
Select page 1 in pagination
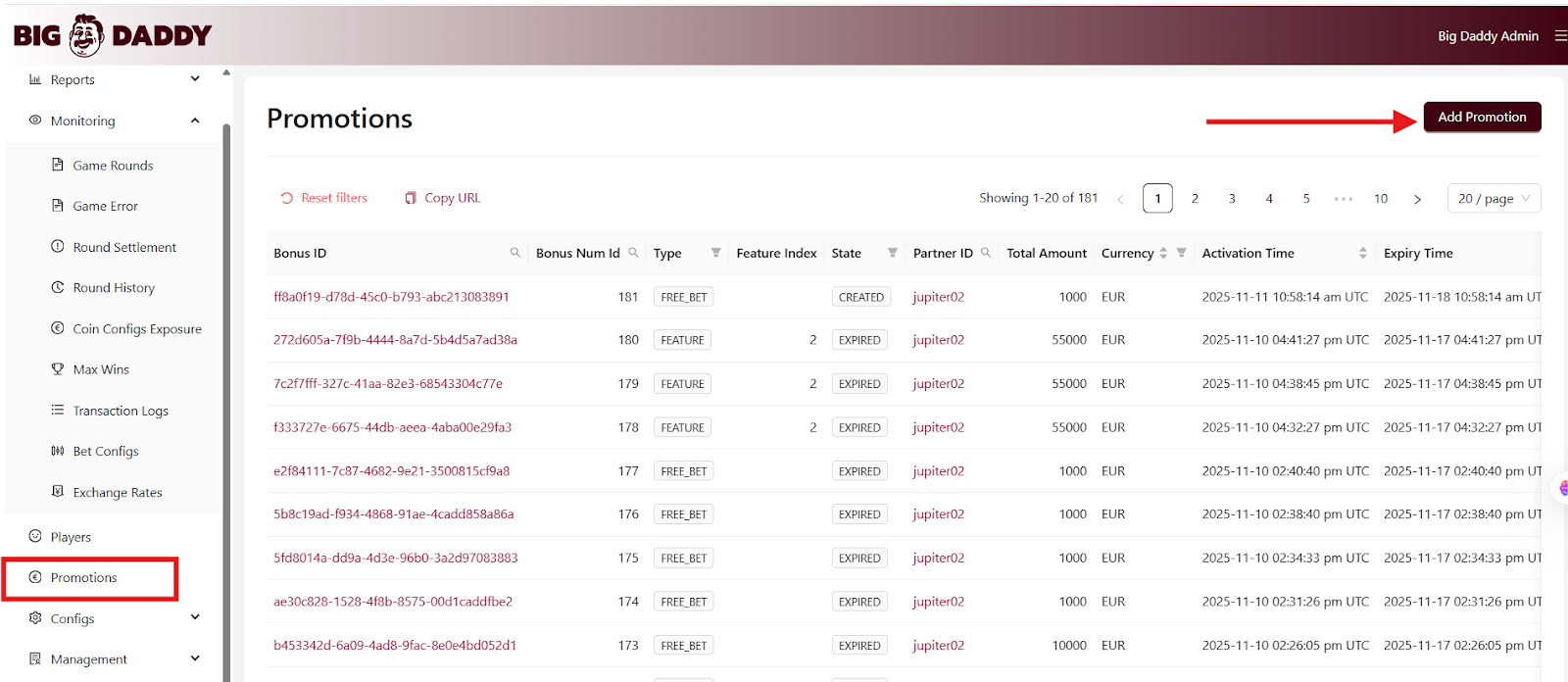1157,199
